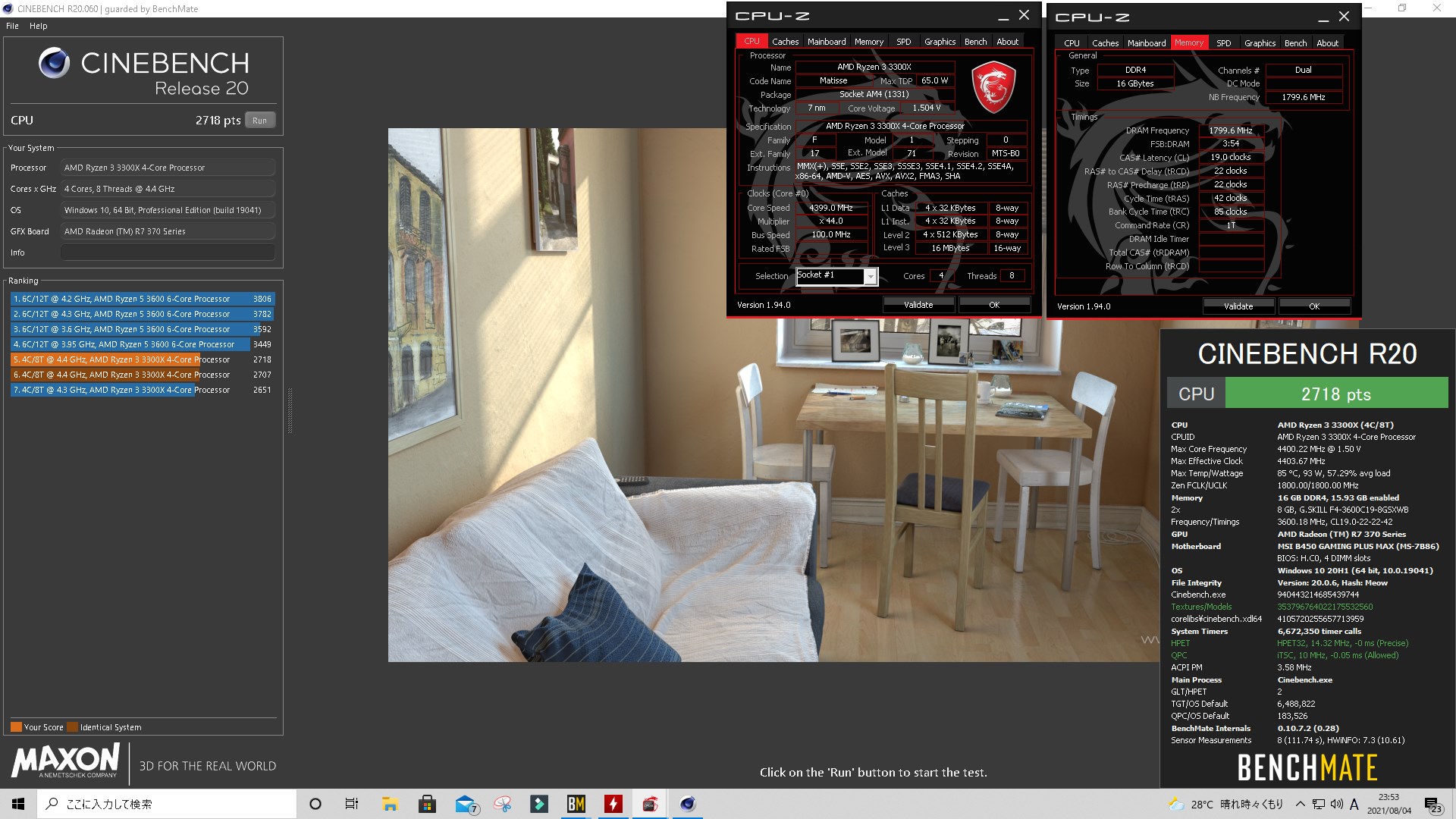The image size is (1456, 819).
Task: Click the MSI dragon logo in CPU-Z
Action: point(993,87)
